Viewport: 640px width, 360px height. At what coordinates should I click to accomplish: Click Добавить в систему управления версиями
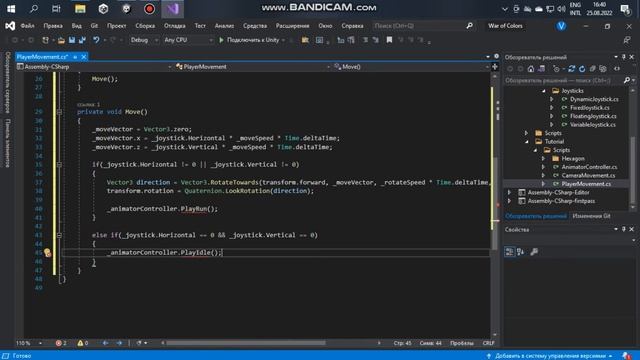pyautogui.click(x=550, y=356)
